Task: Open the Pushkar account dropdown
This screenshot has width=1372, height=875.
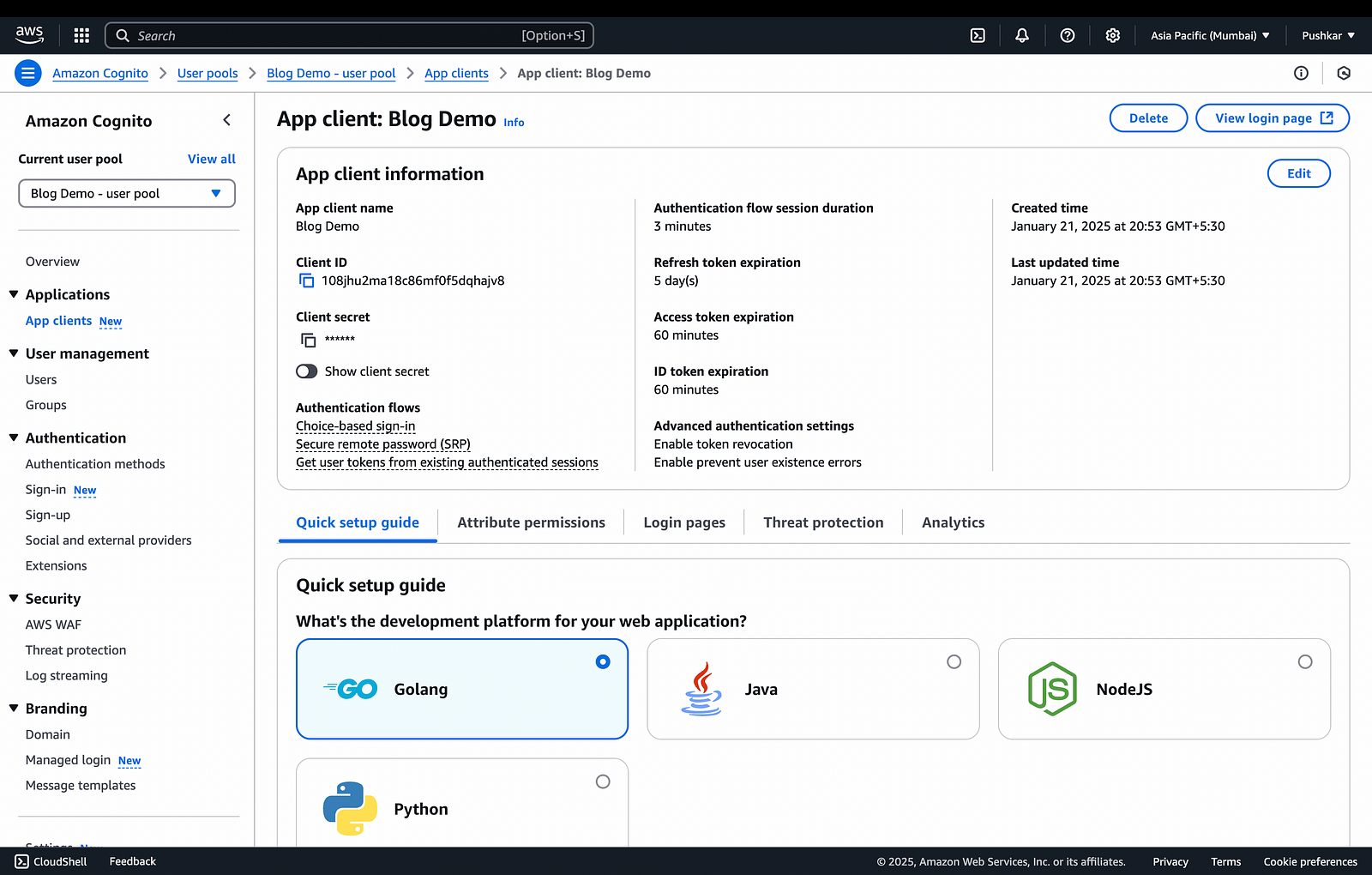Action: point(1328,35)
